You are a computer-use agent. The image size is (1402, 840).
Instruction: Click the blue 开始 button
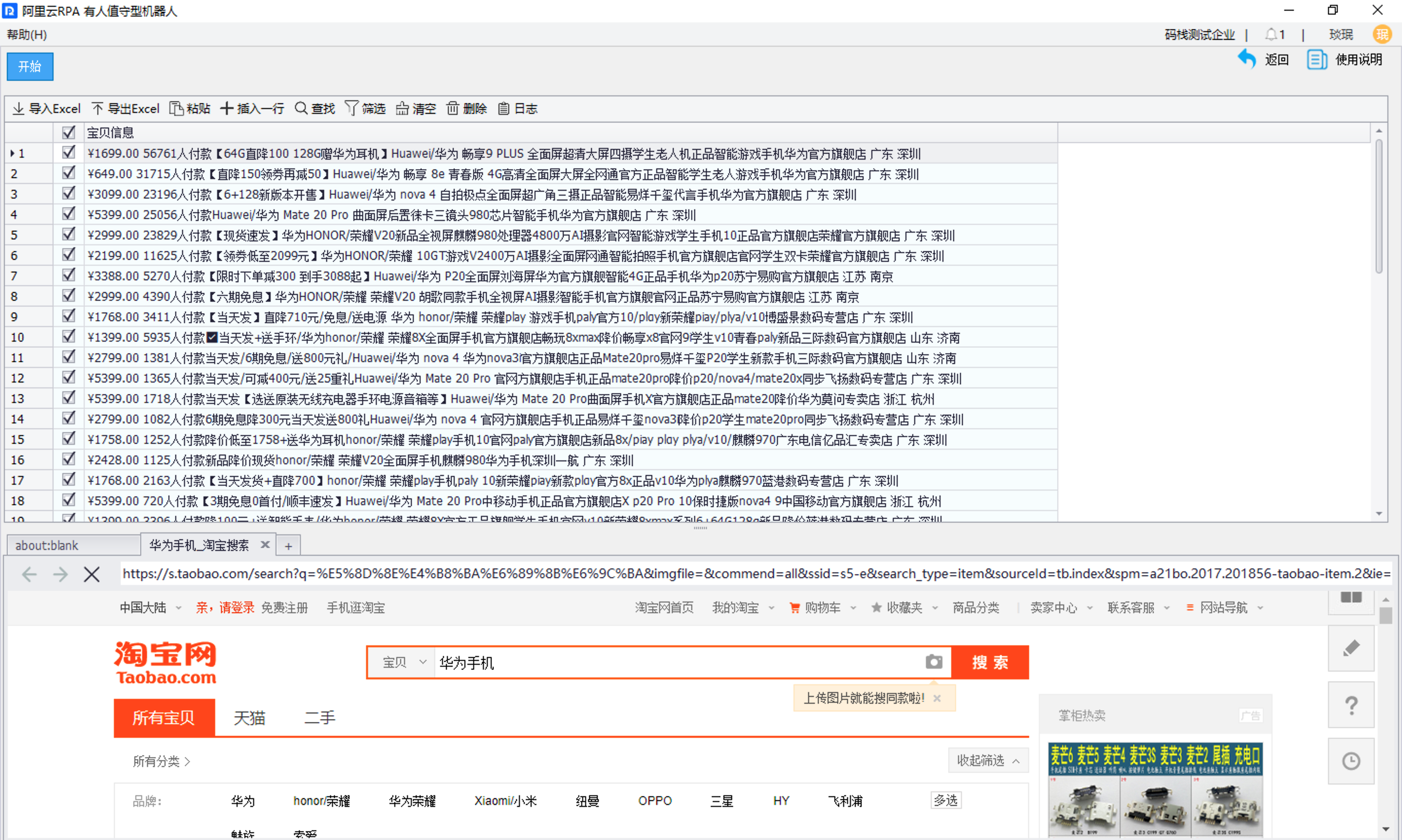point(30,66)
